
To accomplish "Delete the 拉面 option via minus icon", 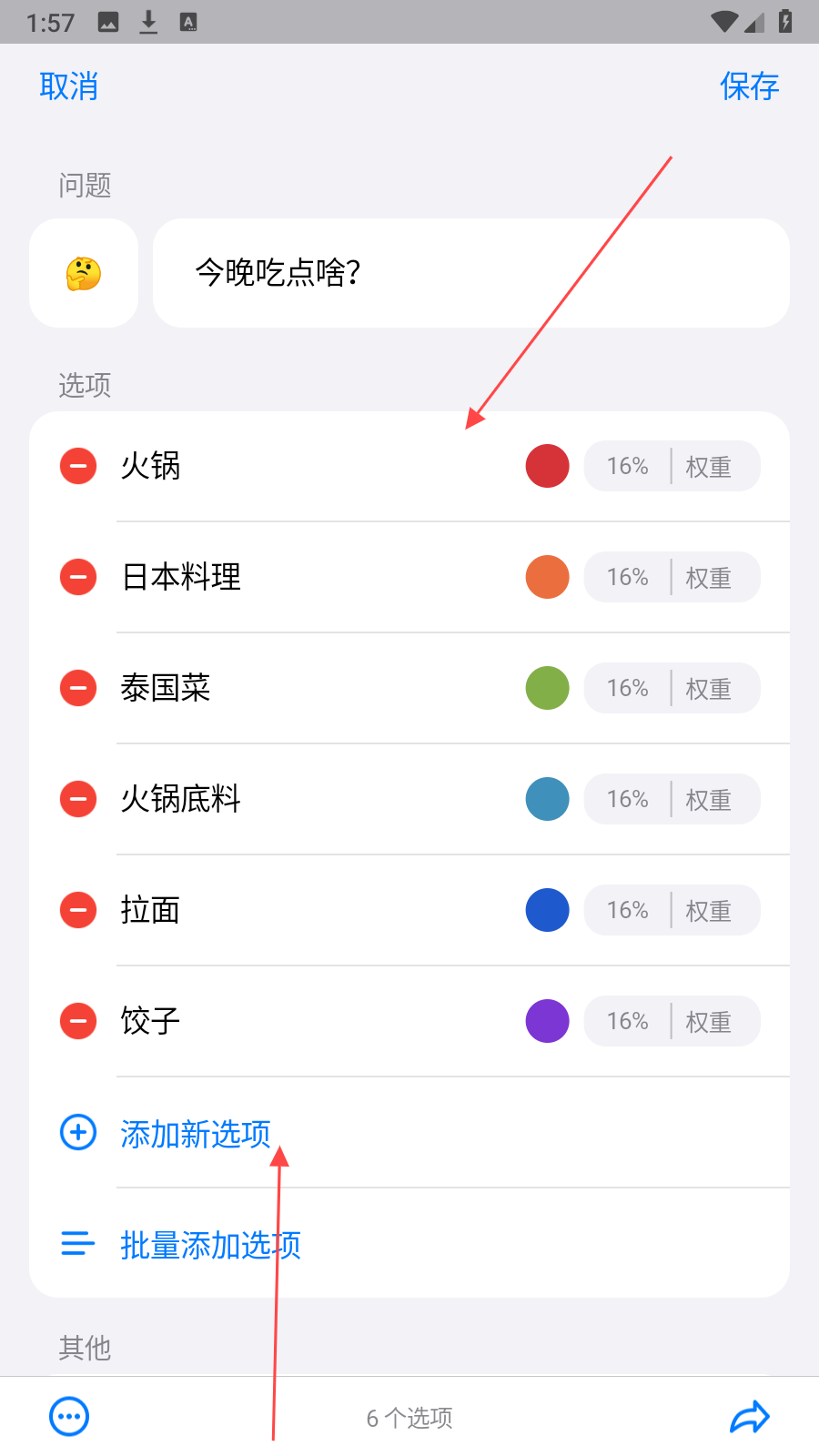I will [x=78, y=910].
